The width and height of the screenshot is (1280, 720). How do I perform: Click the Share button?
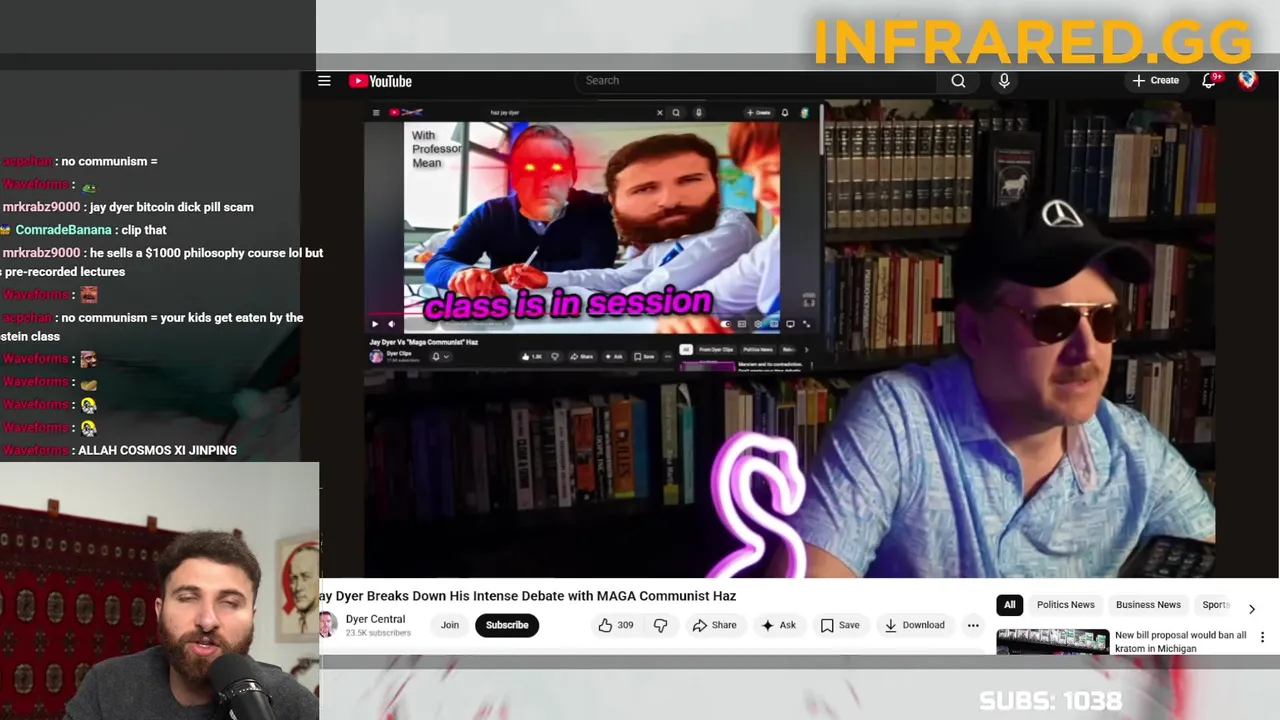pyautogui.click(x=714, y=625)
